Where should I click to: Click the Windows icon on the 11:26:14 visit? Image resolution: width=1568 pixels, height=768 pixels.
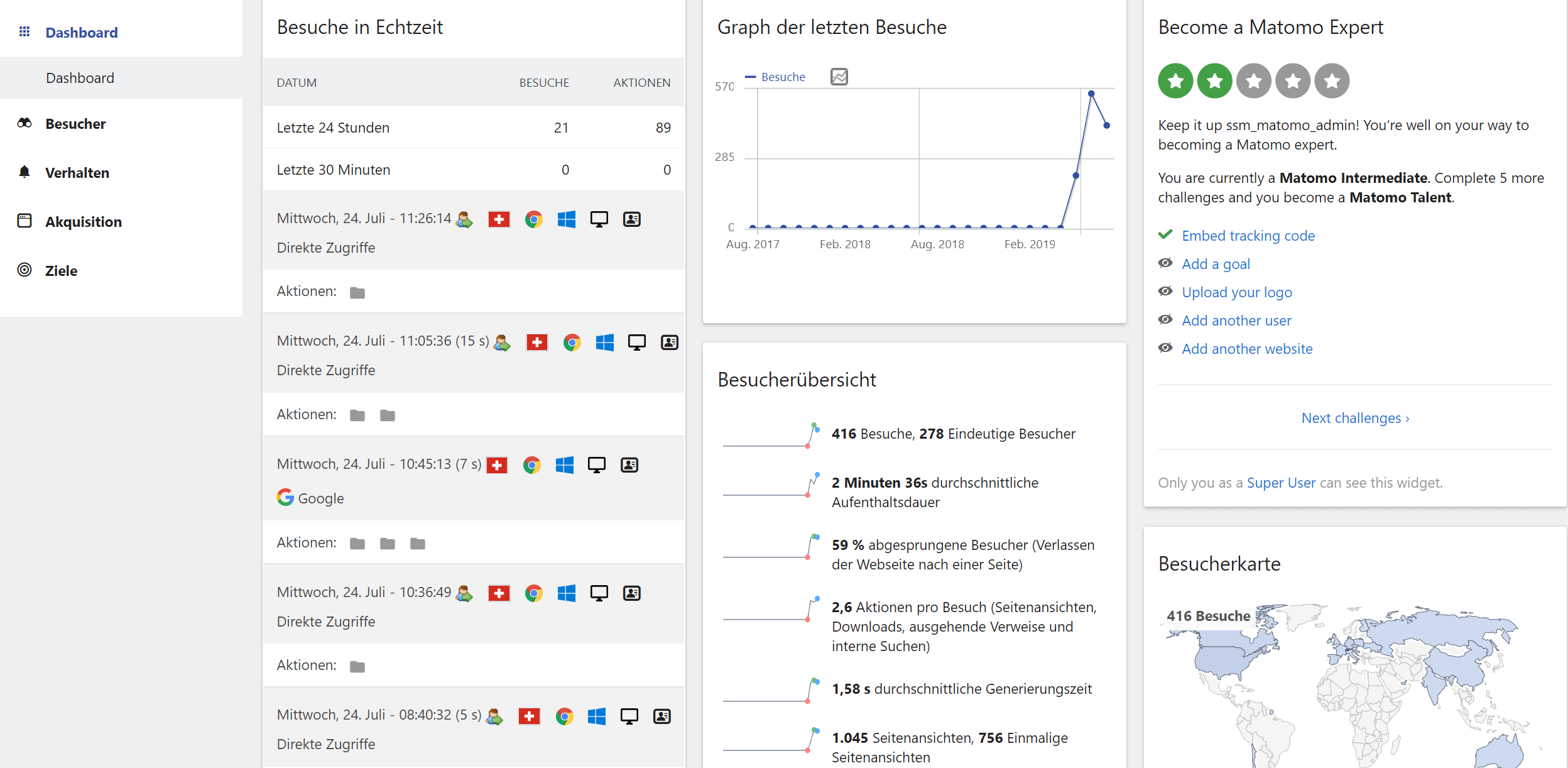[567, 219]
